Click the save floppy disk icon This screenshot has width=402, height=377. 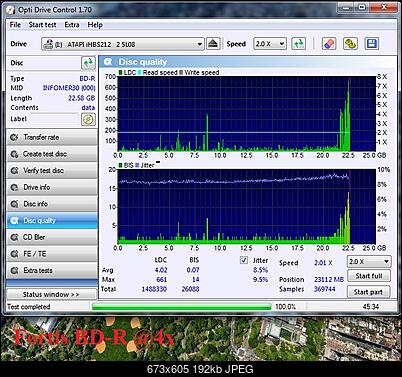click(x=371, y=44)
